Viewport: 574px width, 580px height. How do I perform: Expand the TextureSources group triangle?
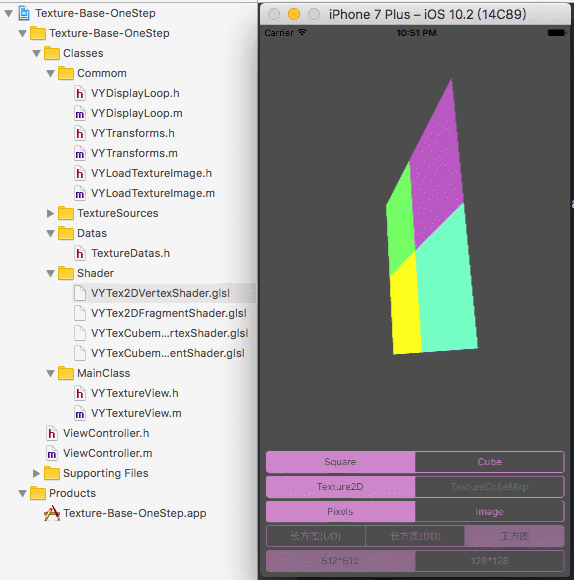(x=51, y=213)
